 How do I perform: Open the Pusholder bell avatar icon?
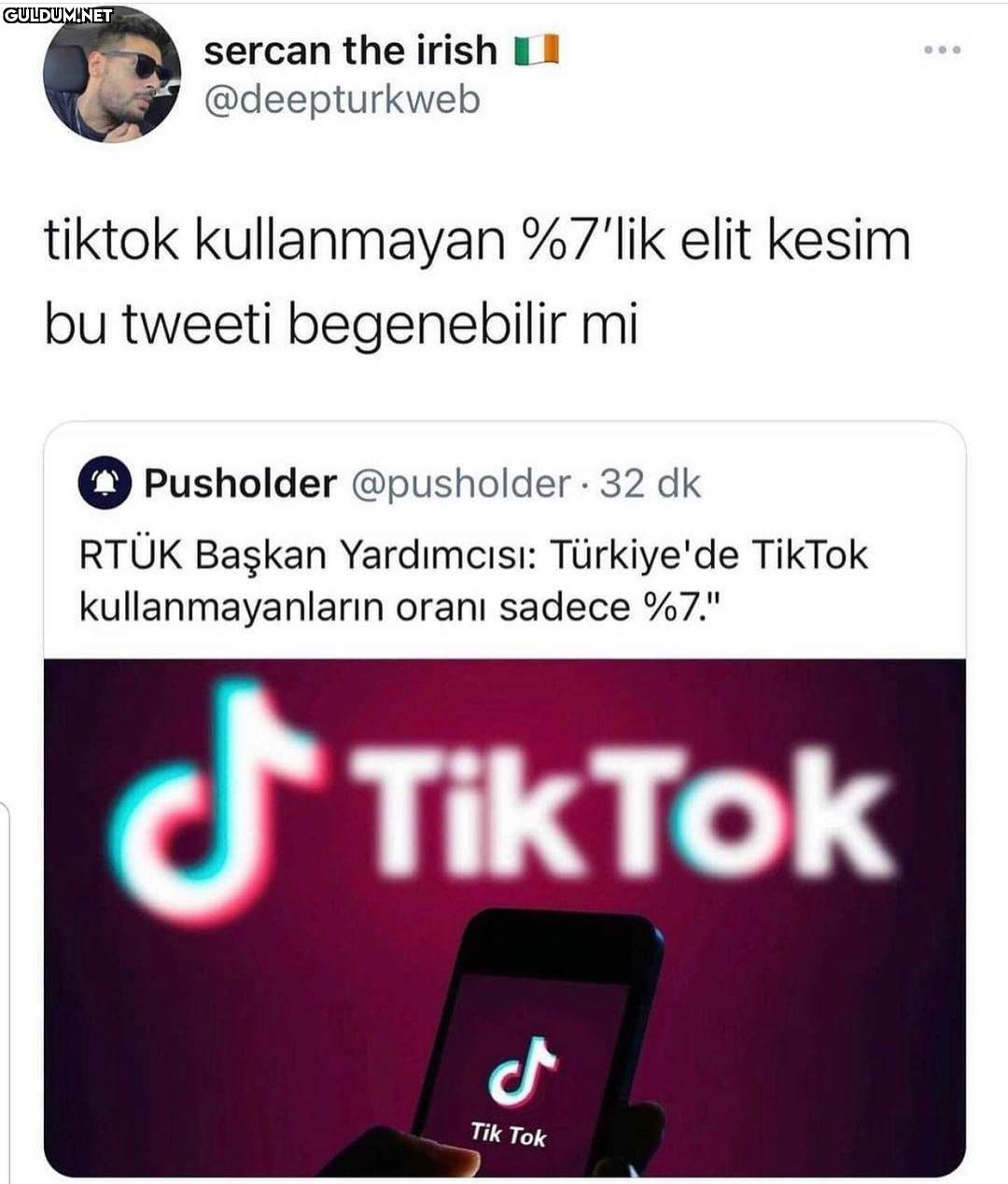click(104, 483)
